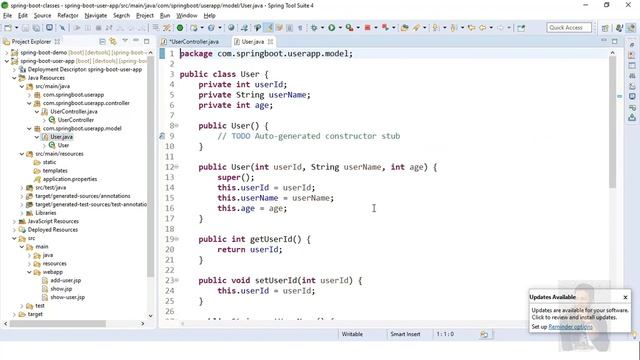Click the Previous Annotation icon
Image resolution: width=640 pixels, height=360 pixels.
(x=453, y=28)
